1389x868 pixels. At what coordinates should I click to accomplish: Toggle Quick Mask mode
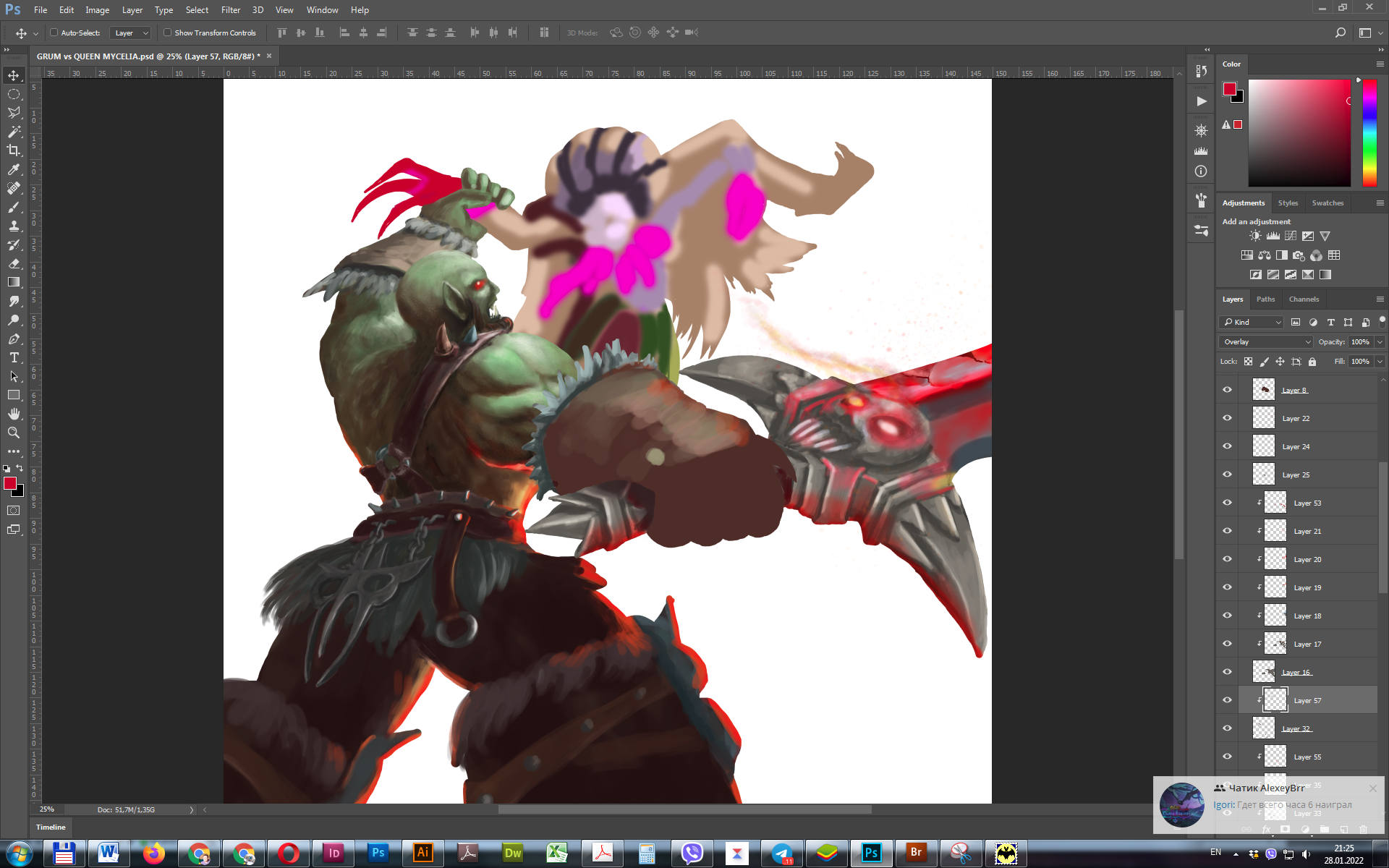click(14, 511)
